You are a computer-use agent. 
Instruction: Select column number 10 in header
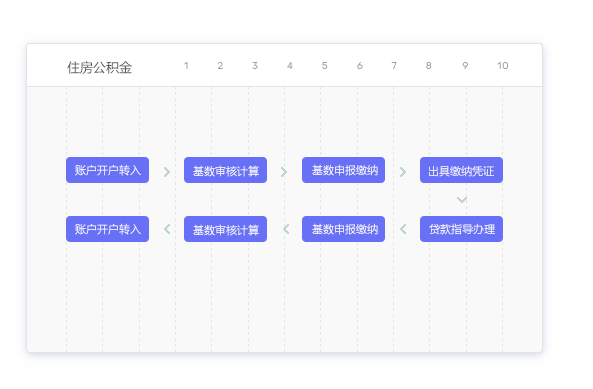(x=503, y=66)
